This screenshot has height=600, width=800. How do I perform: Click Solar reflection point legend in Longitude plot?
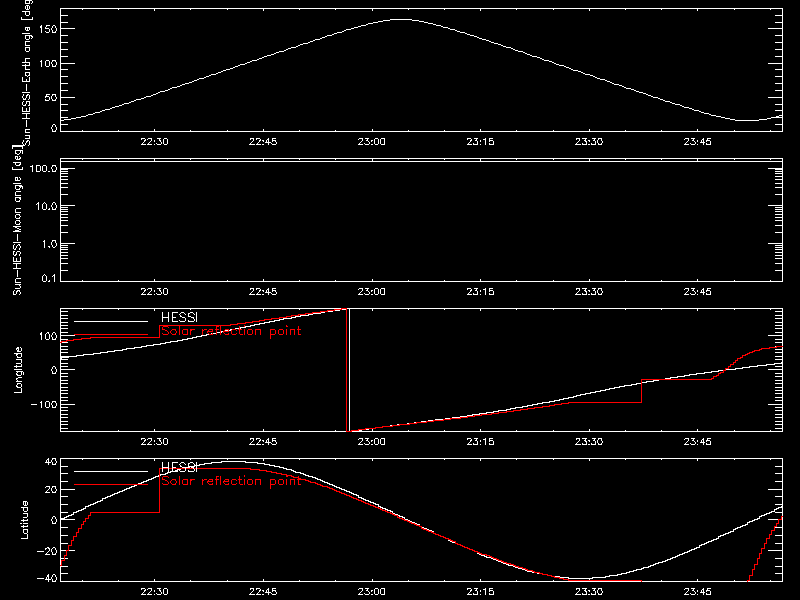(231, 331)
